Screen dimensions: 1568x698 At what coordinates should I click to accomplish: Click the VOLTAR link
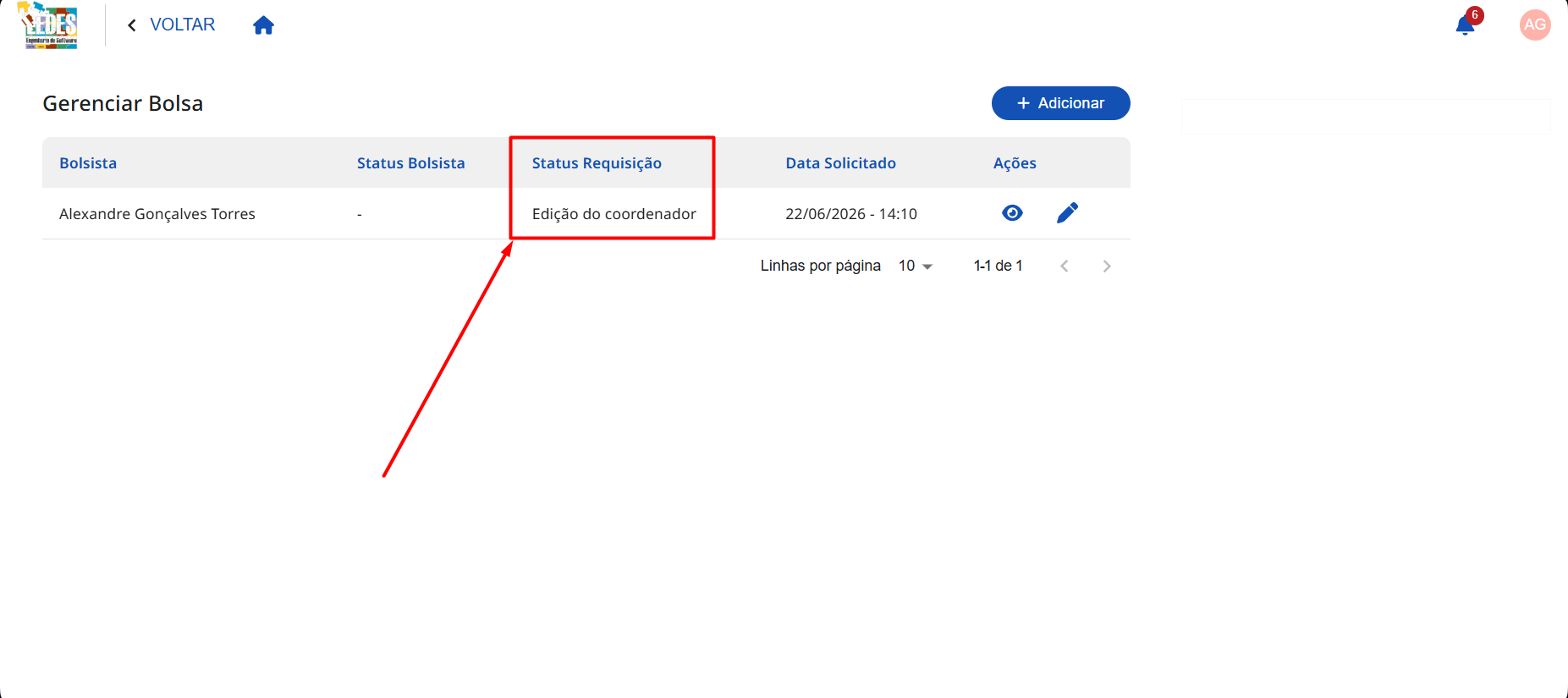[182, 25]
